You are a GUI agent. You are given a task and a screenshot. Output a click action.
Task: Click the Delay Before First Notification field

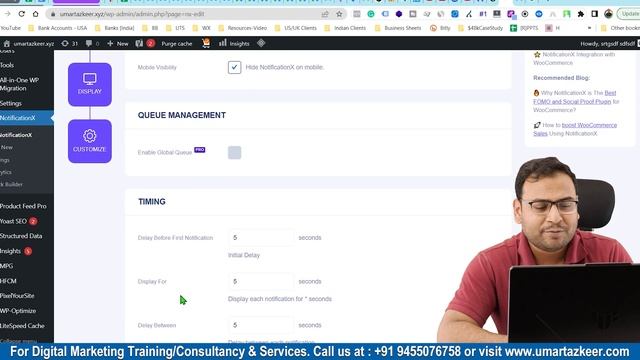[x=261, y=238]
